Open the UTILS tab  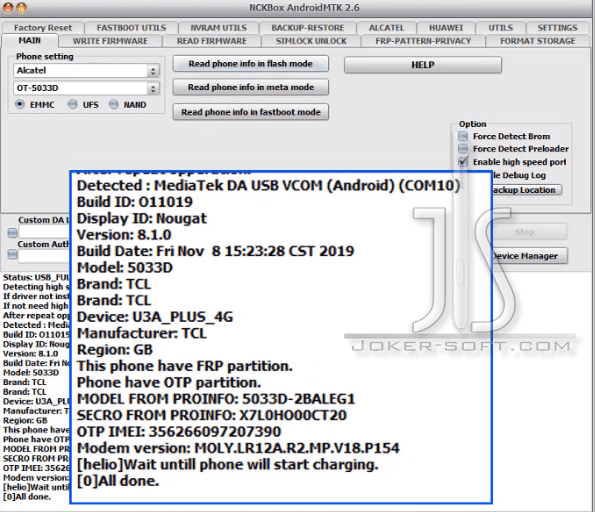click(501, 28)
